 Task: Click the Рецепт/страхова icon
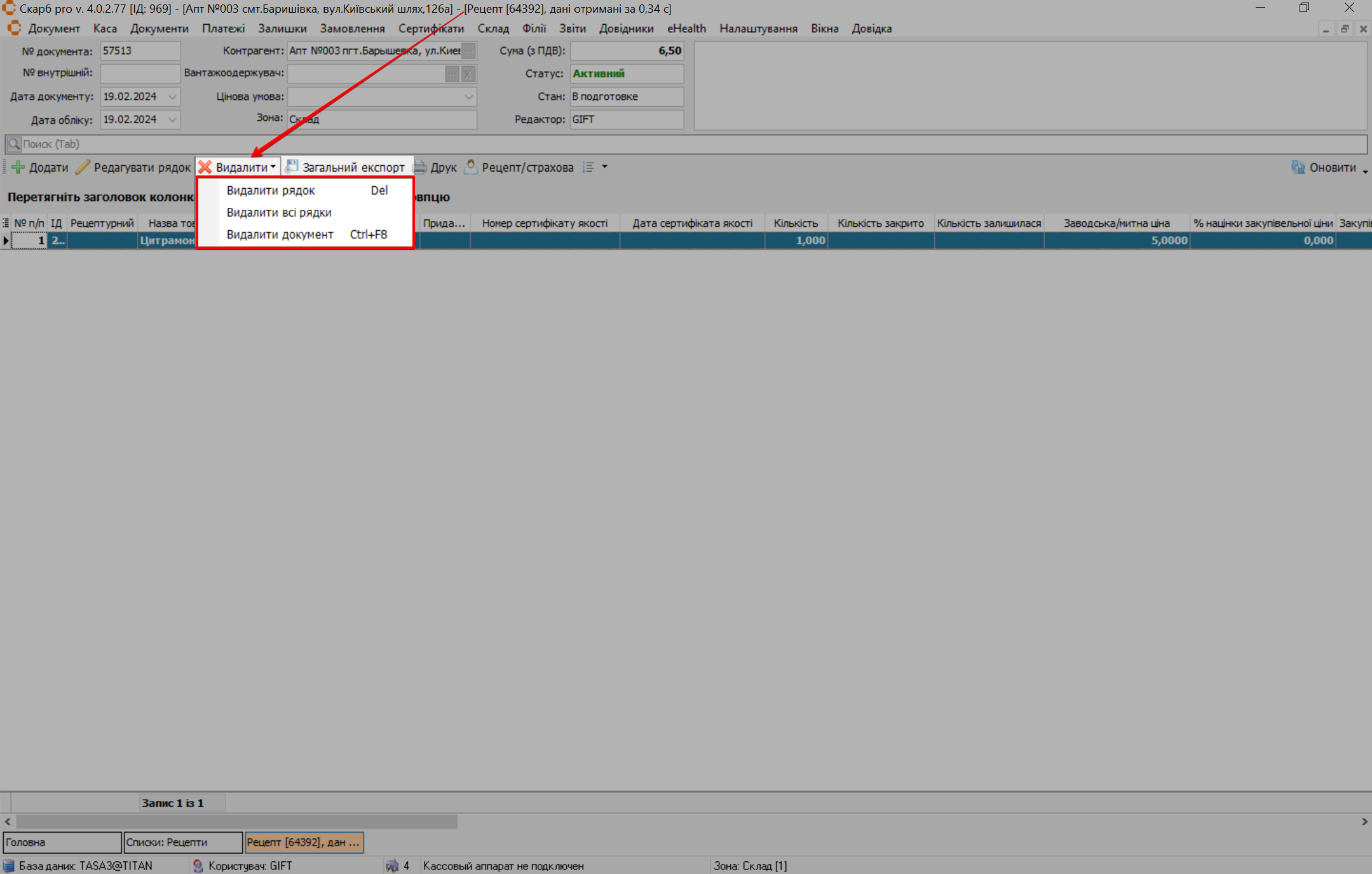[471, 167]
